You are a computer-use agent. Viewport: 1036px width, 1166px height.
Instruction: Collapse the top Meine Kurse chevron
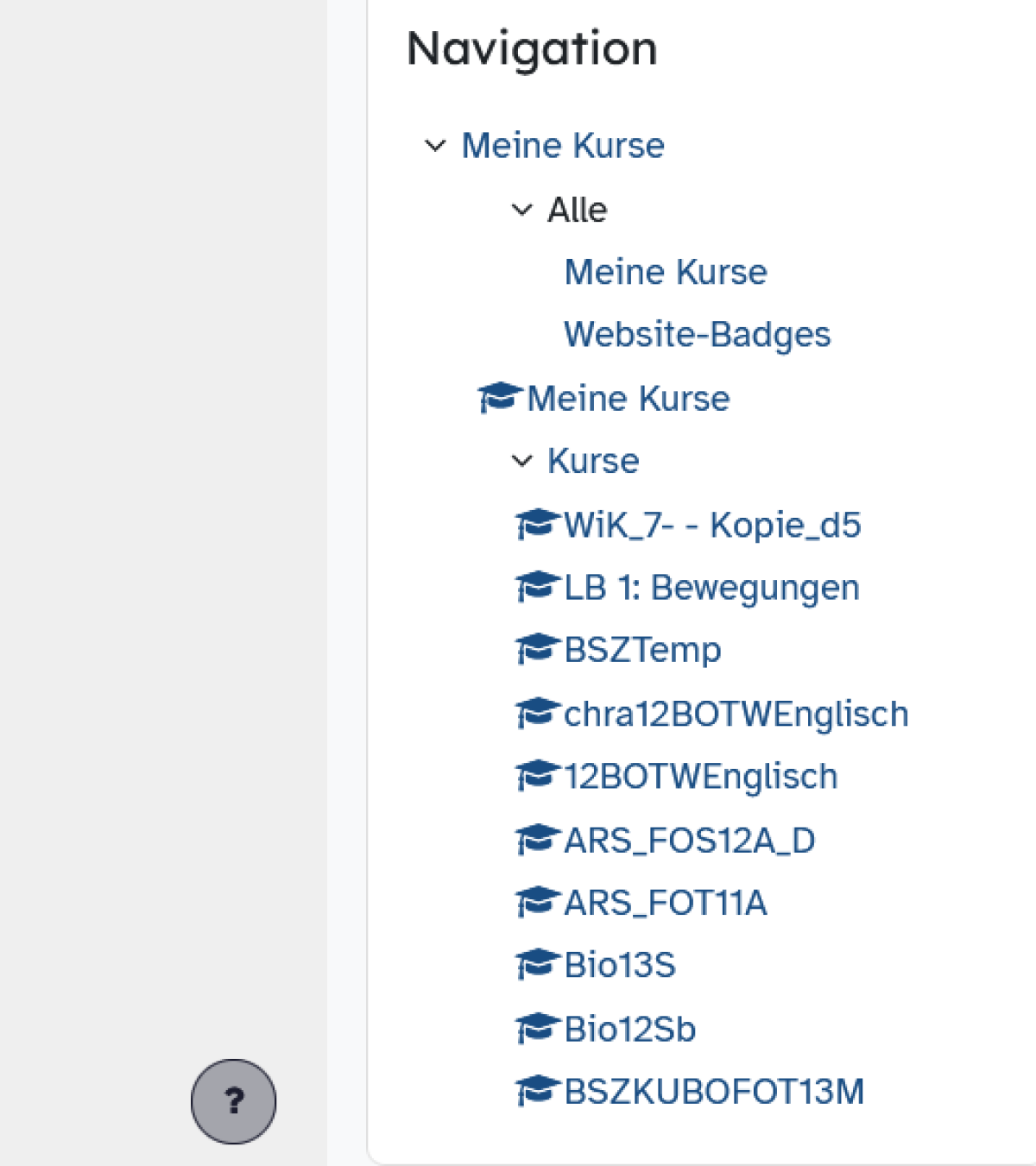pyautogui.click(x=435, y=146)
